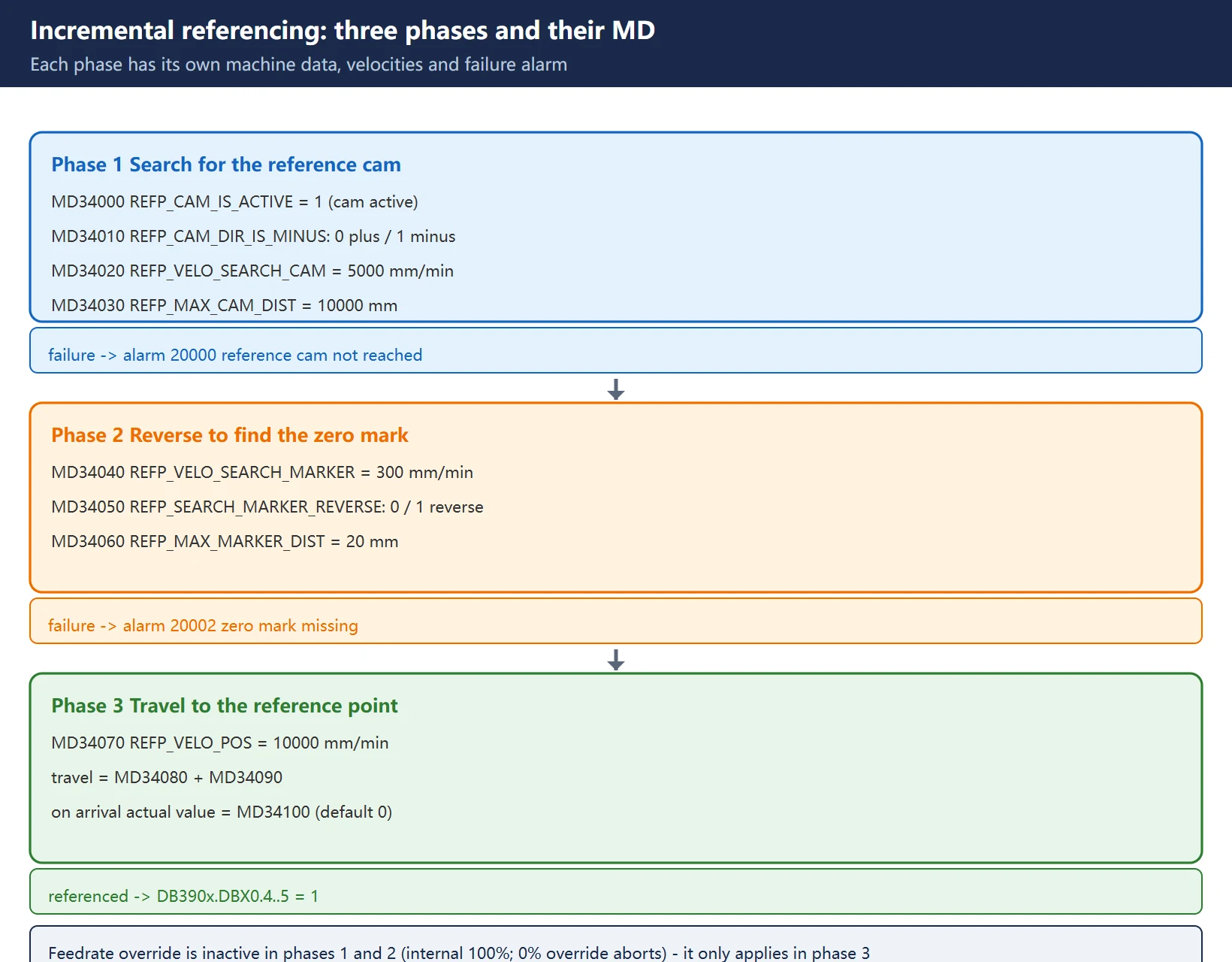Click the MD34020 REFP_VELO_SEARCH_CAM line
The image size is (1232, 962).
pos(252,271)
